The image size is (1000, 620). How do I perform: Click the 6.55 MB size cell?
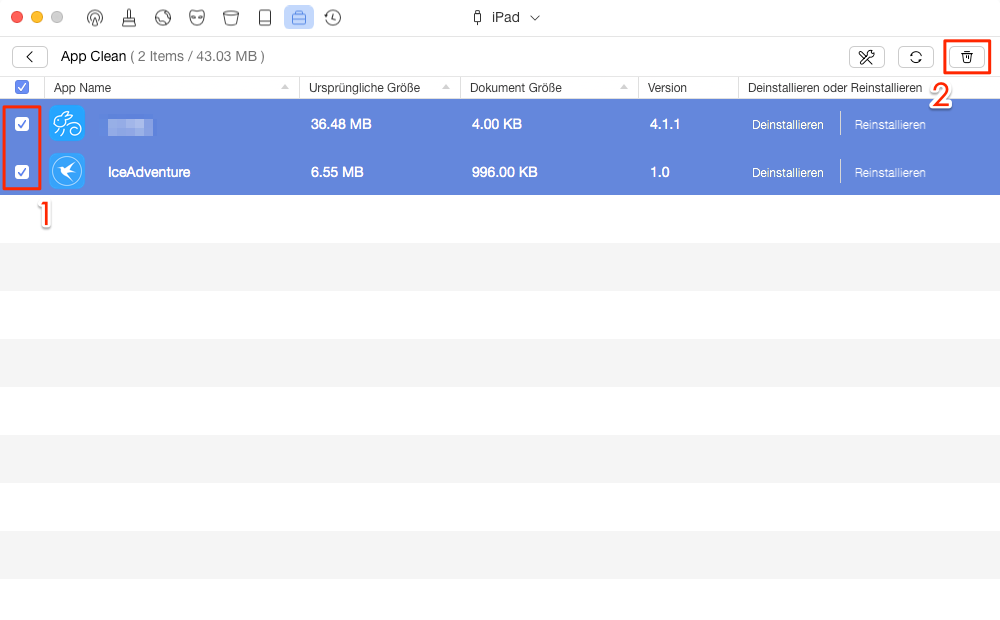(337, 172)
